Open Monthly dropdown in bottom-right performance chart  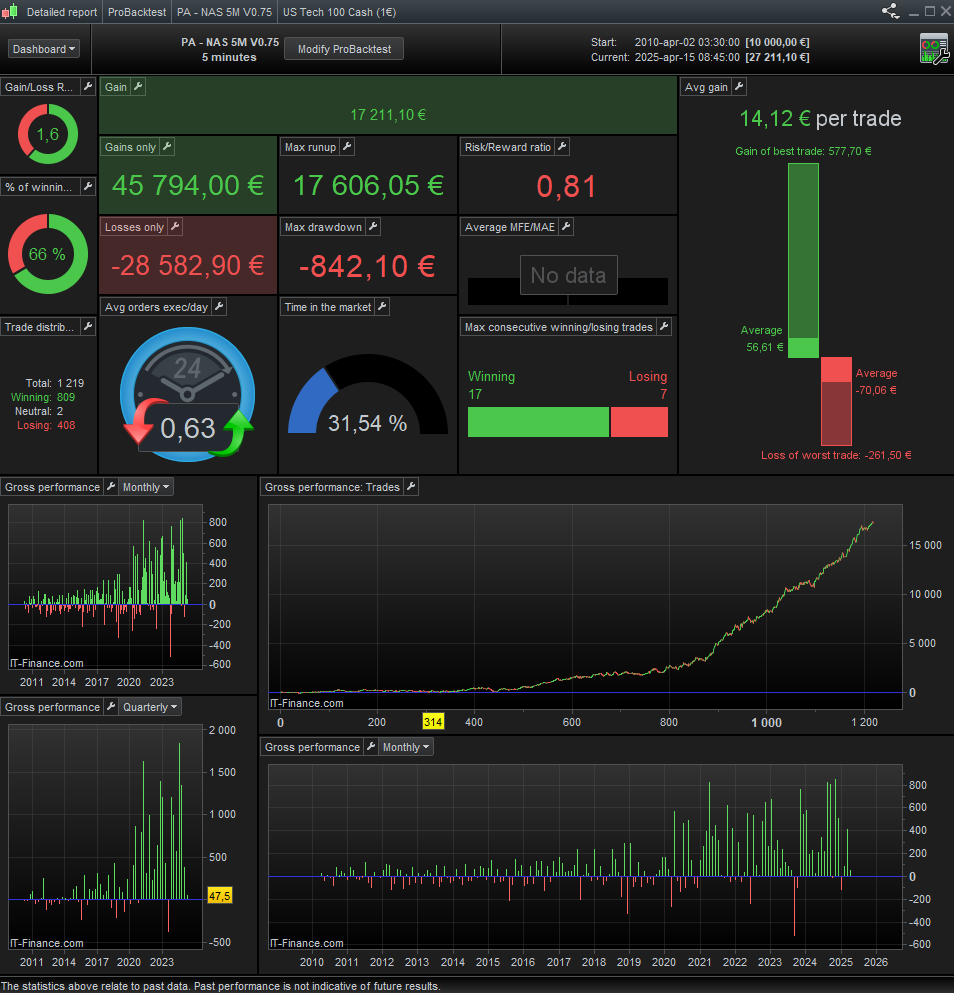[x=406, y=747]
